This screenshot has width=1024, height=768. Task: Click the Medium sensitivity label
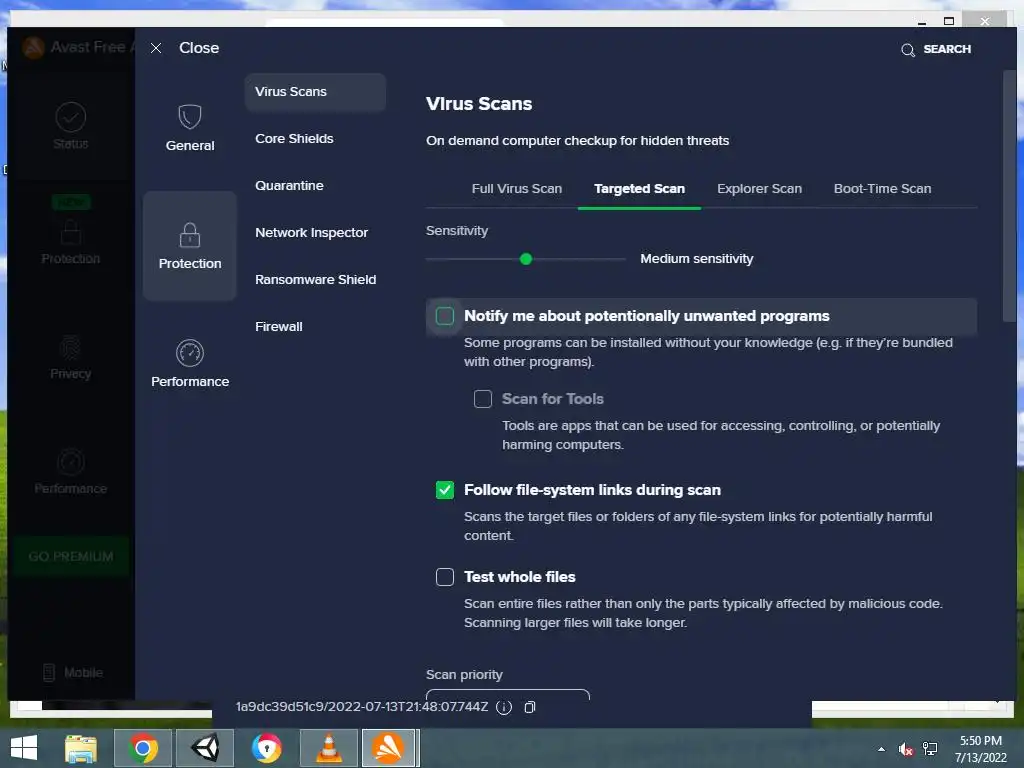coord(696,259)
